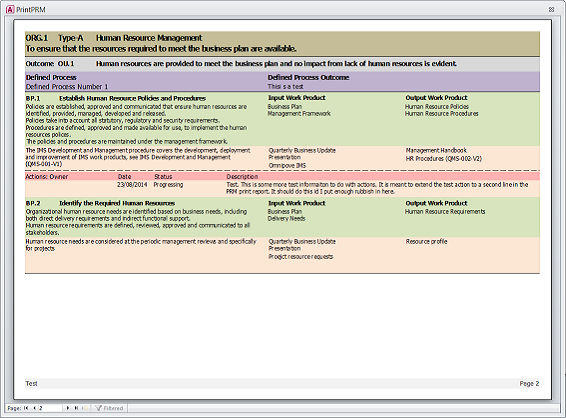Click 'BP.1' identifier

click(33, 98)
